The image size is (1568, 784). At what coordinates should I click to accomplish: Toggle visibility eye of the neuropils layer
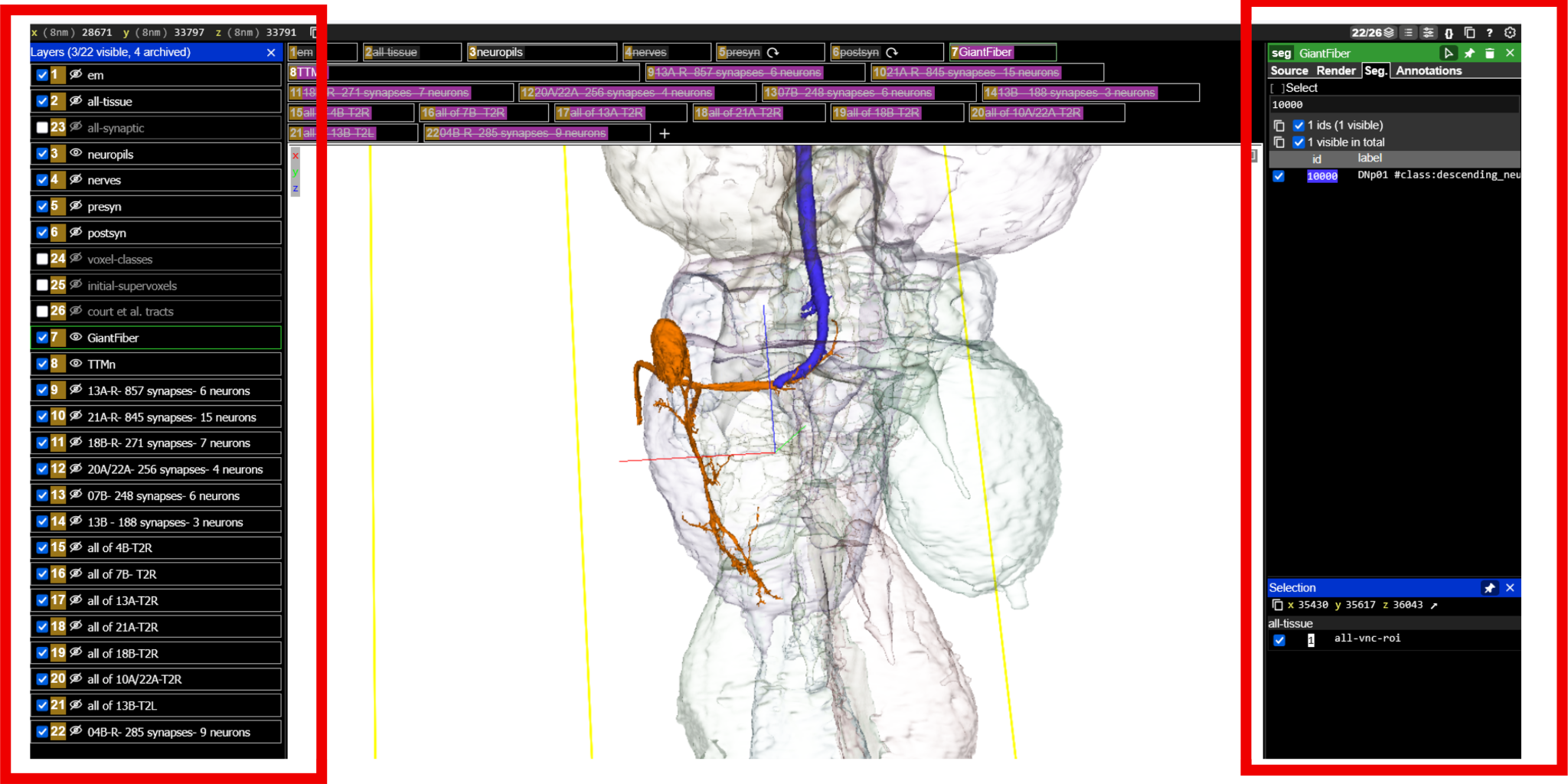coord(76,153)
